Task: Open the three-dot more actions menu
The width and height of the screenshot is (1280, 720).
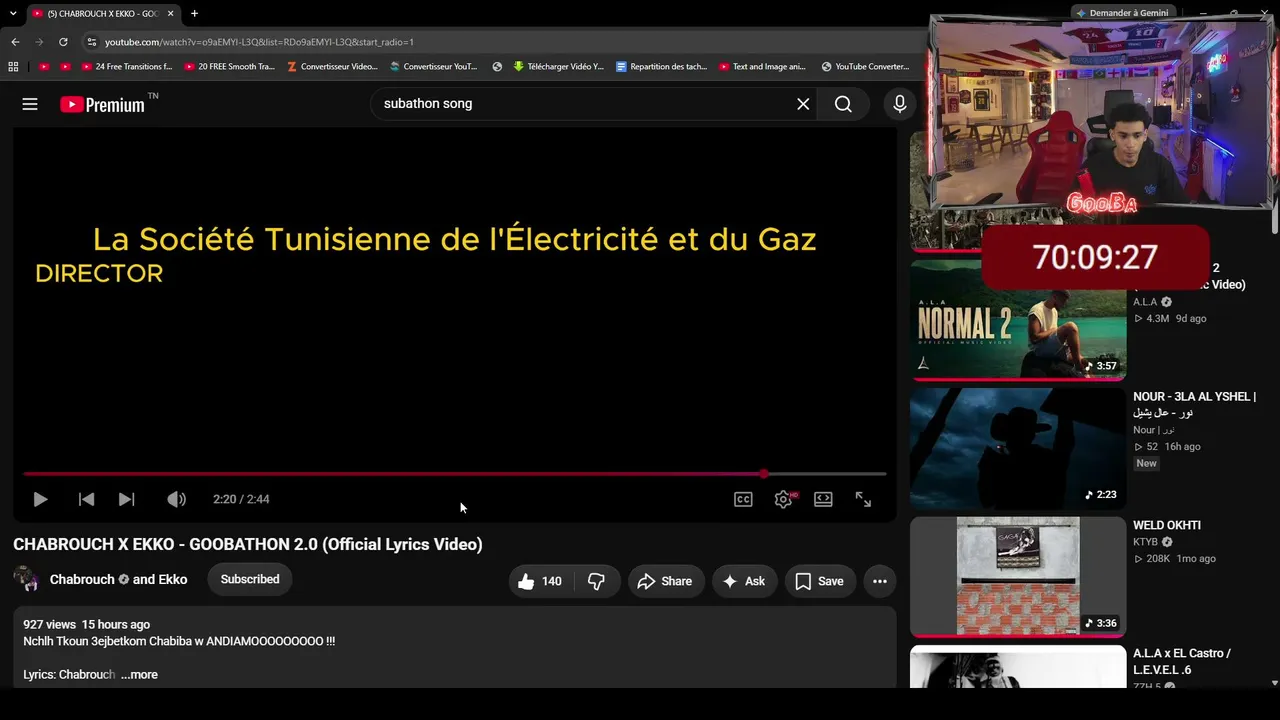Action: (x=880, y=581)
